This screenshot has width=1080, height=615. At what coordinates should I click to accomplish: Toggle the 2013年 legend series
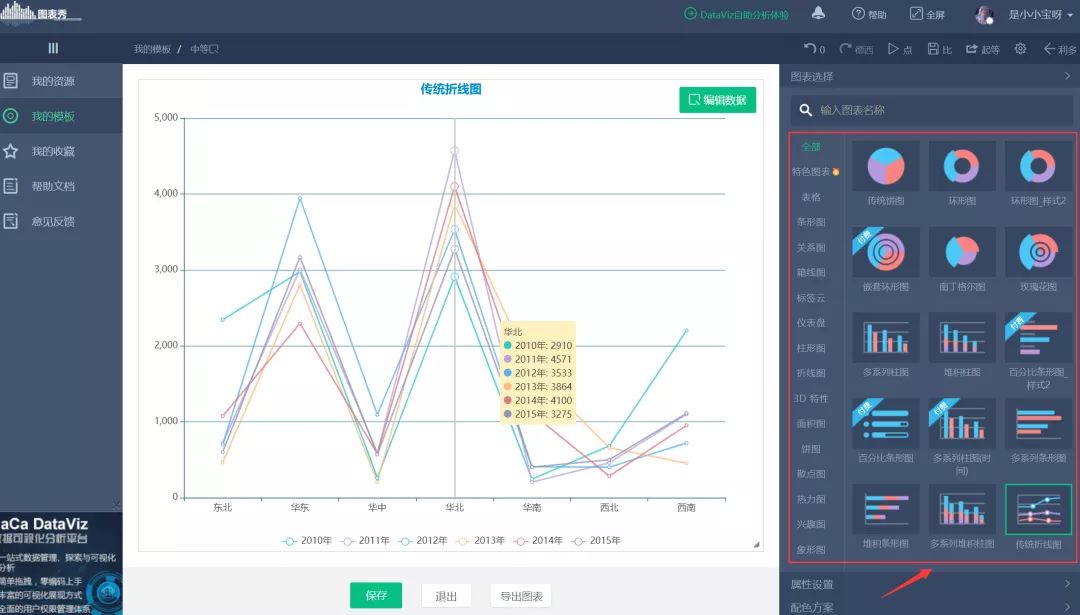point(480,541)
